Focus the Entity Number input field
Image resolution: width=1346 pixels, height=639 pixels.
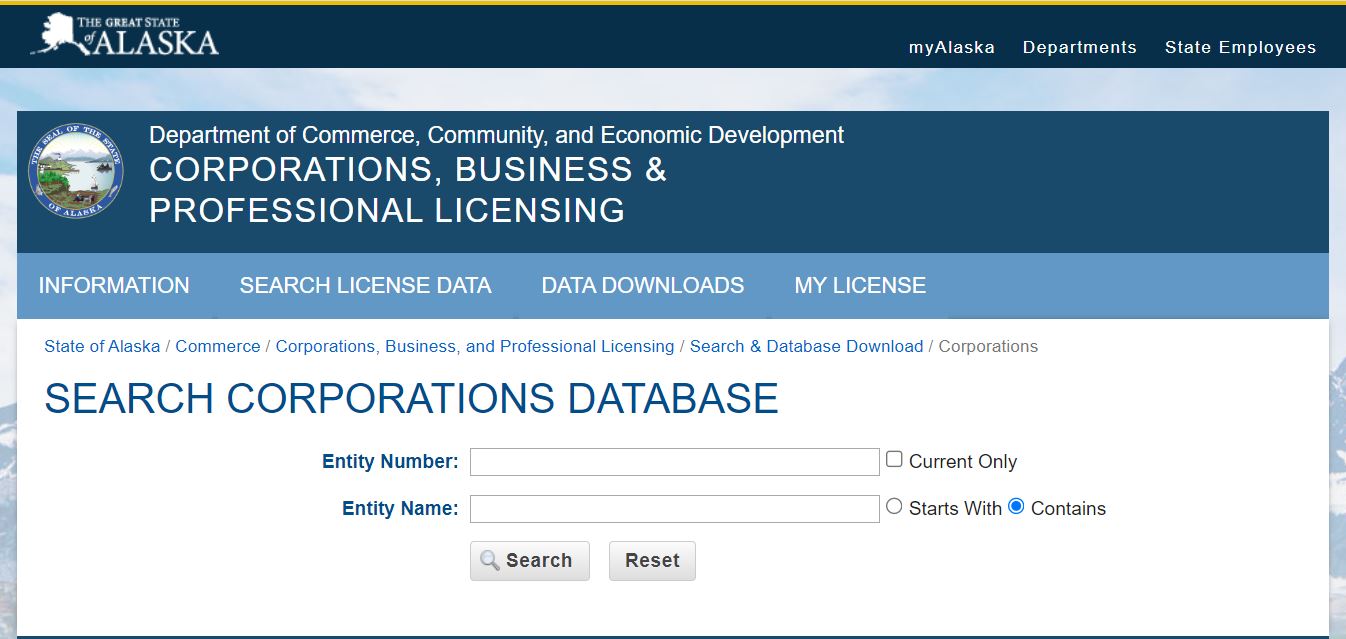675,462
